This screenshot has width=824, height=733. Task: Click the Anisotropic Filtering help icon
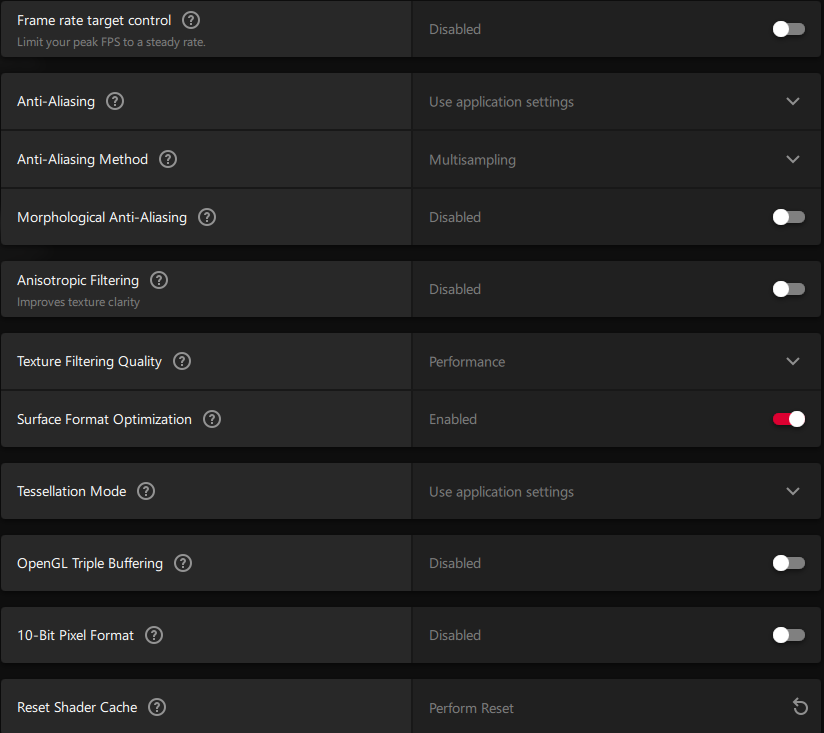159,281
